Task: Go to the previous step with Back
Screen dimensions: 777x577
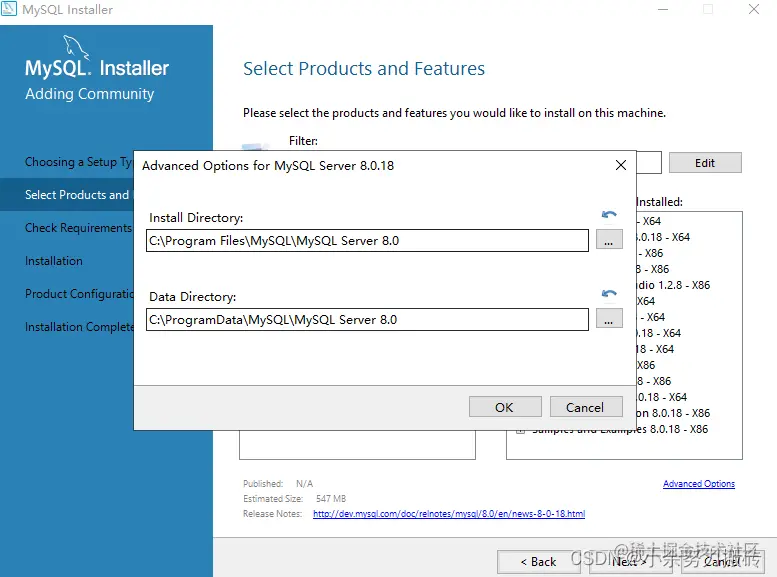Action: click(x=538, y=562)
